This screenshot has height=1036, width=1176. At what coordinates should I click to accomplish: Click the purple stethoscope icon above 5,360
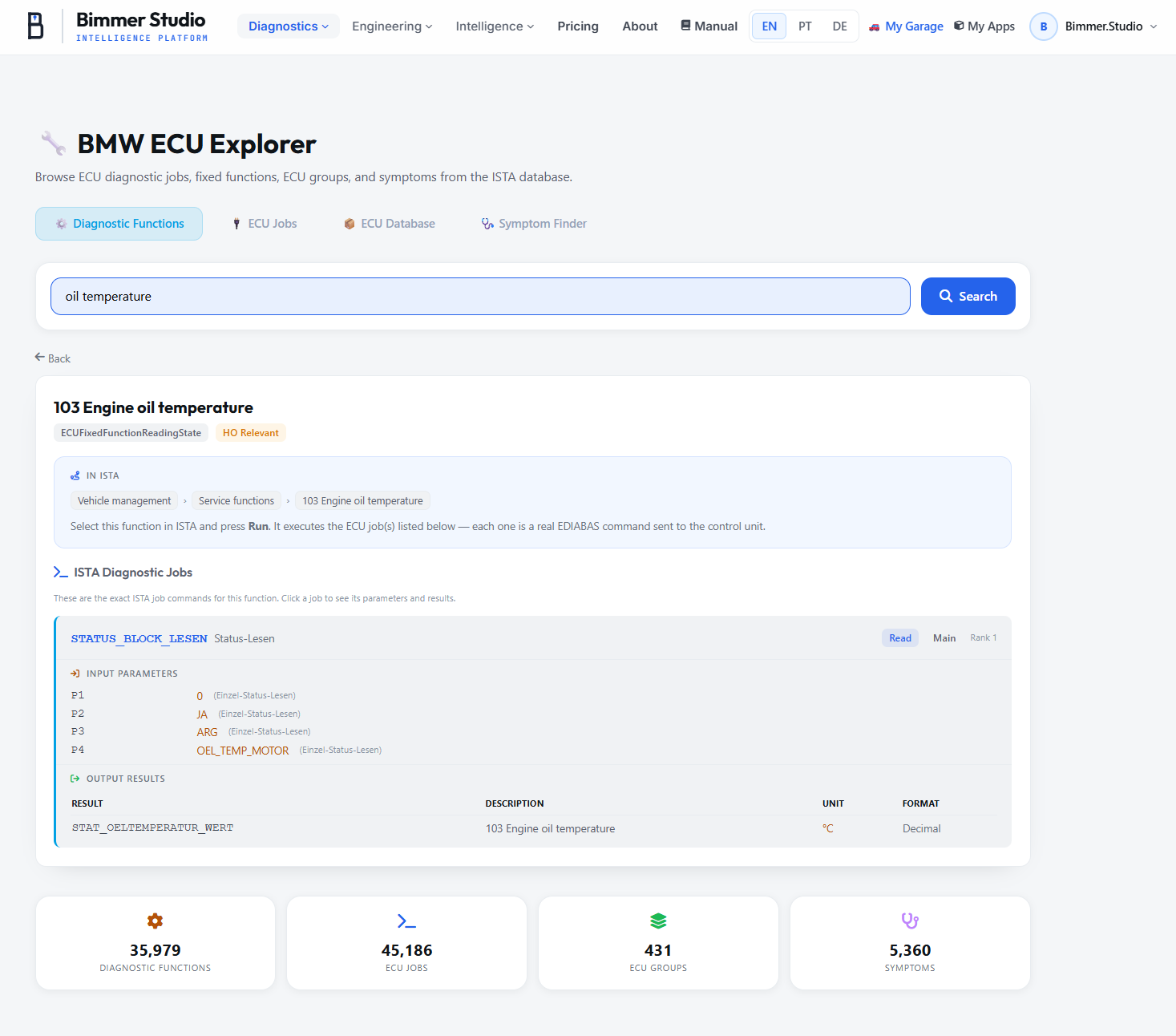(x=910, y=921)
